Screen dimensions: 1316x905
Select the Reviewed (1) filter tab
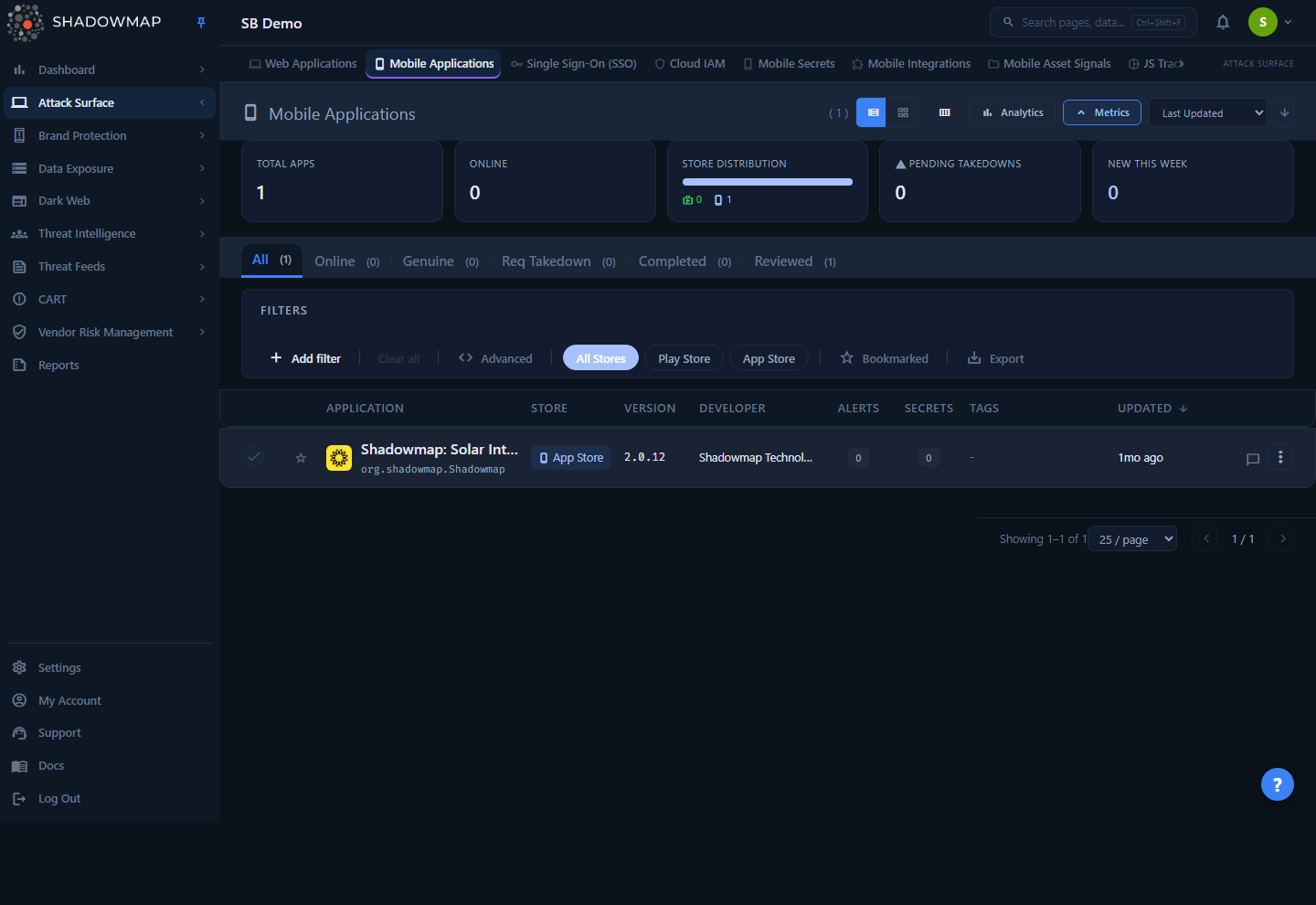click(x=795, y=261)
